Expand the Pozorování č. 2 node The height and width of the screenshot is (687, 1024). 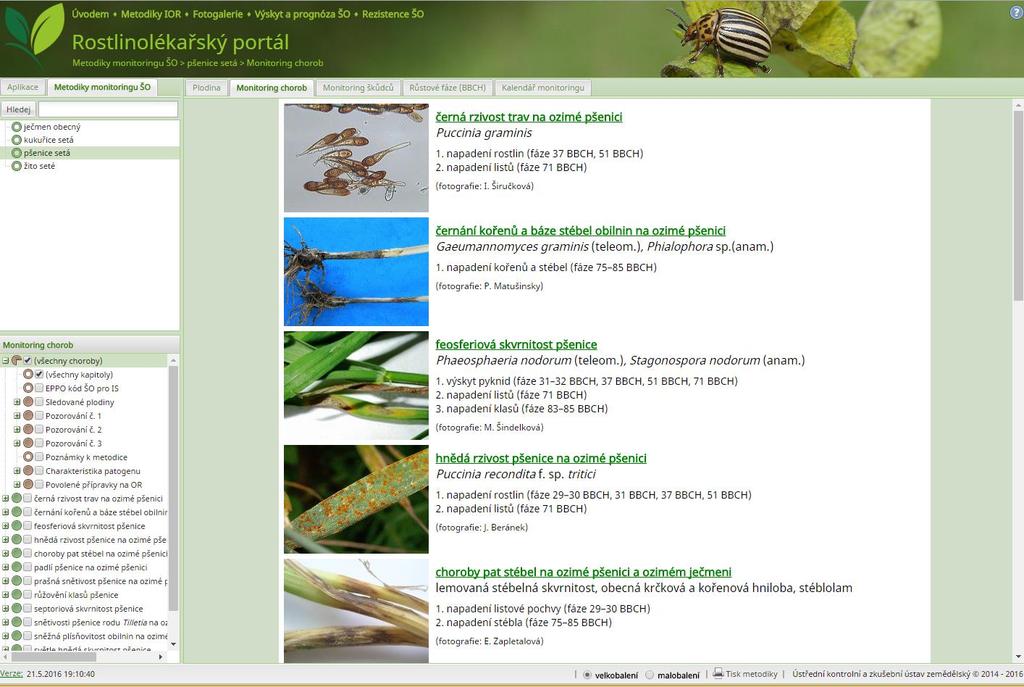(x=17, y=429)
